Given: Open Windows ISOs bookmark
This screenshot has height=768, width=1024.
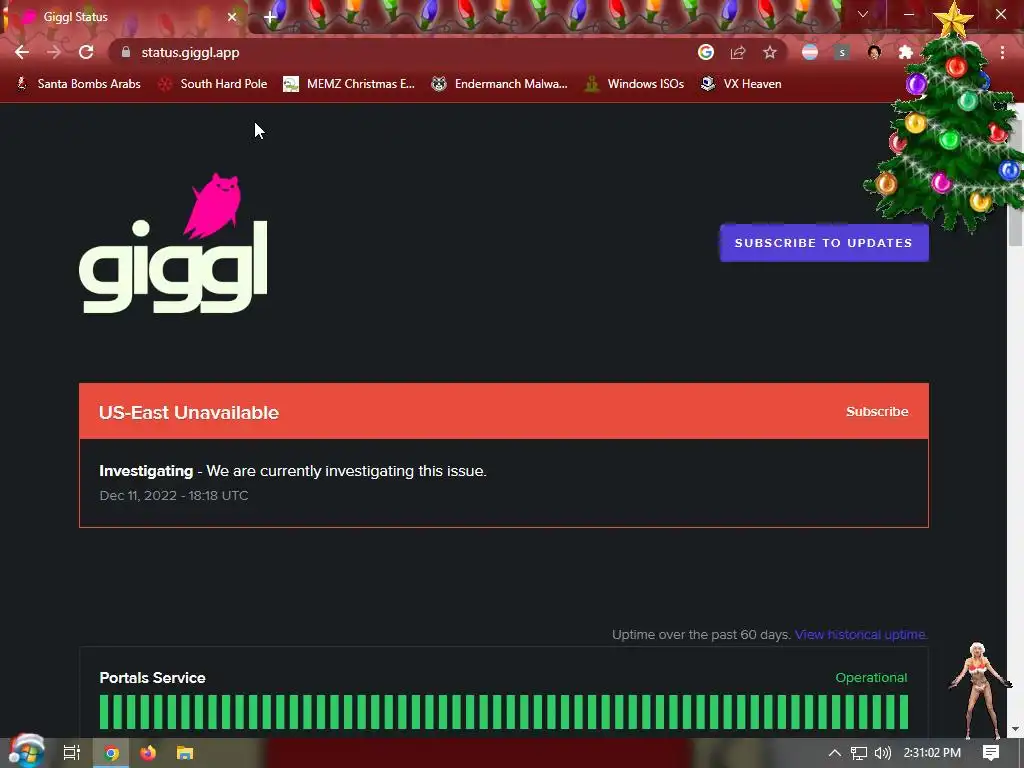Looking at the screenshot, I should click(x=634, y=84).
